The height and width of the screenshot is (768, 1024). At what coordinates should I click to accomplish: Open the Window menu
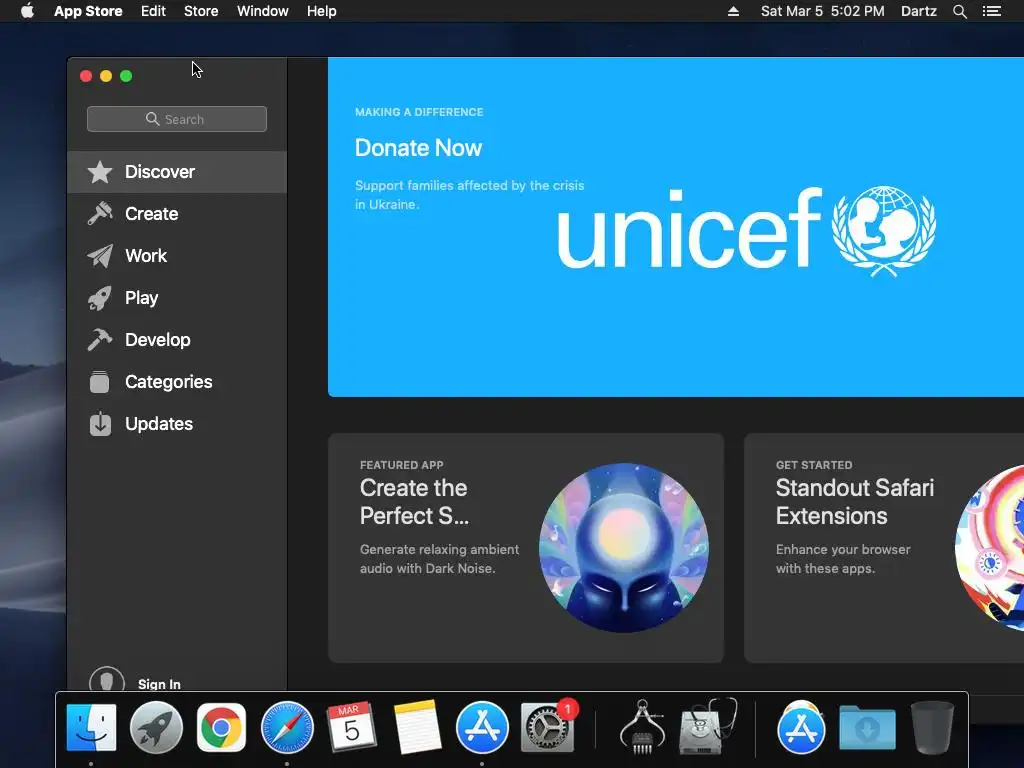(263, 11)
